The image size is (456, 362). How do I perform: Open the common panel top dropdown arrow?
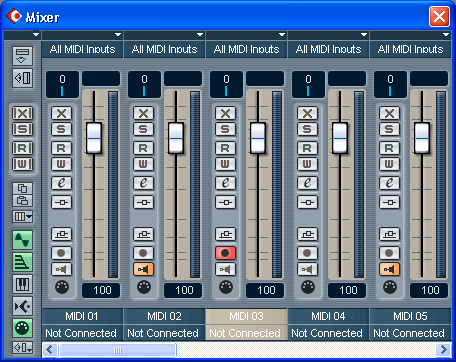[36, 35]
